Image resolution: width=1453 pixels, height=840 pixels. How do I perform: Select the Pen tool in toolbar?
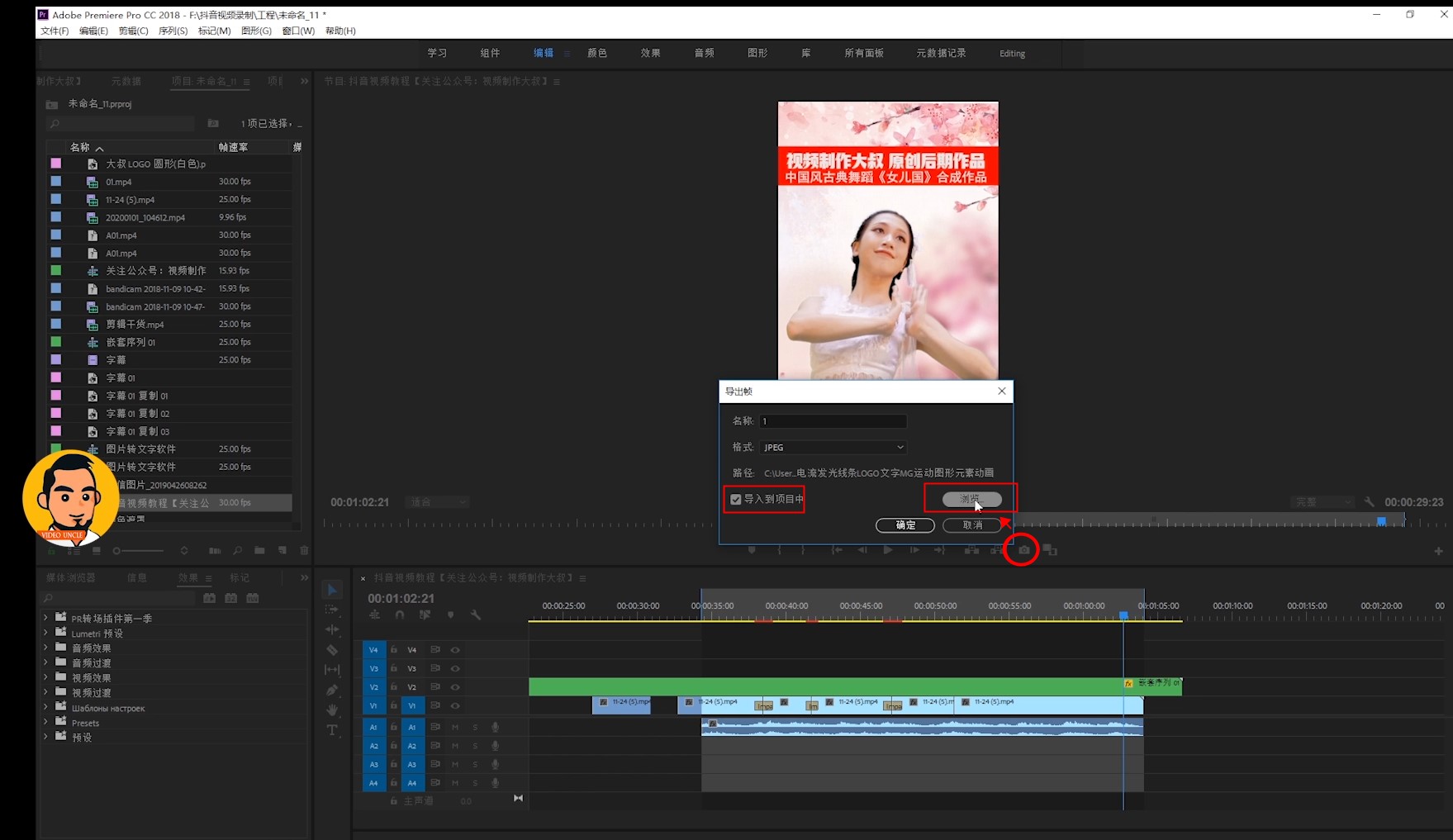click(332, 690)
